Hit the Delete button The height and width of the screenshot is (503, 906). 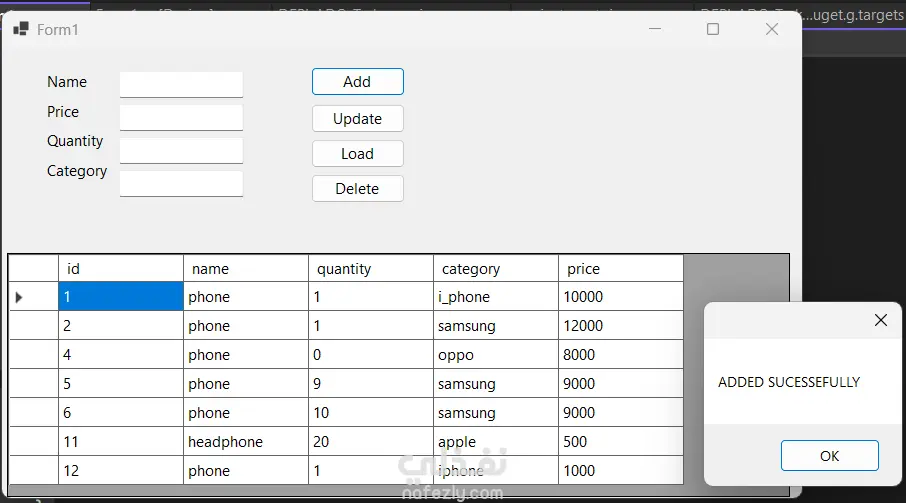point(357,189)
